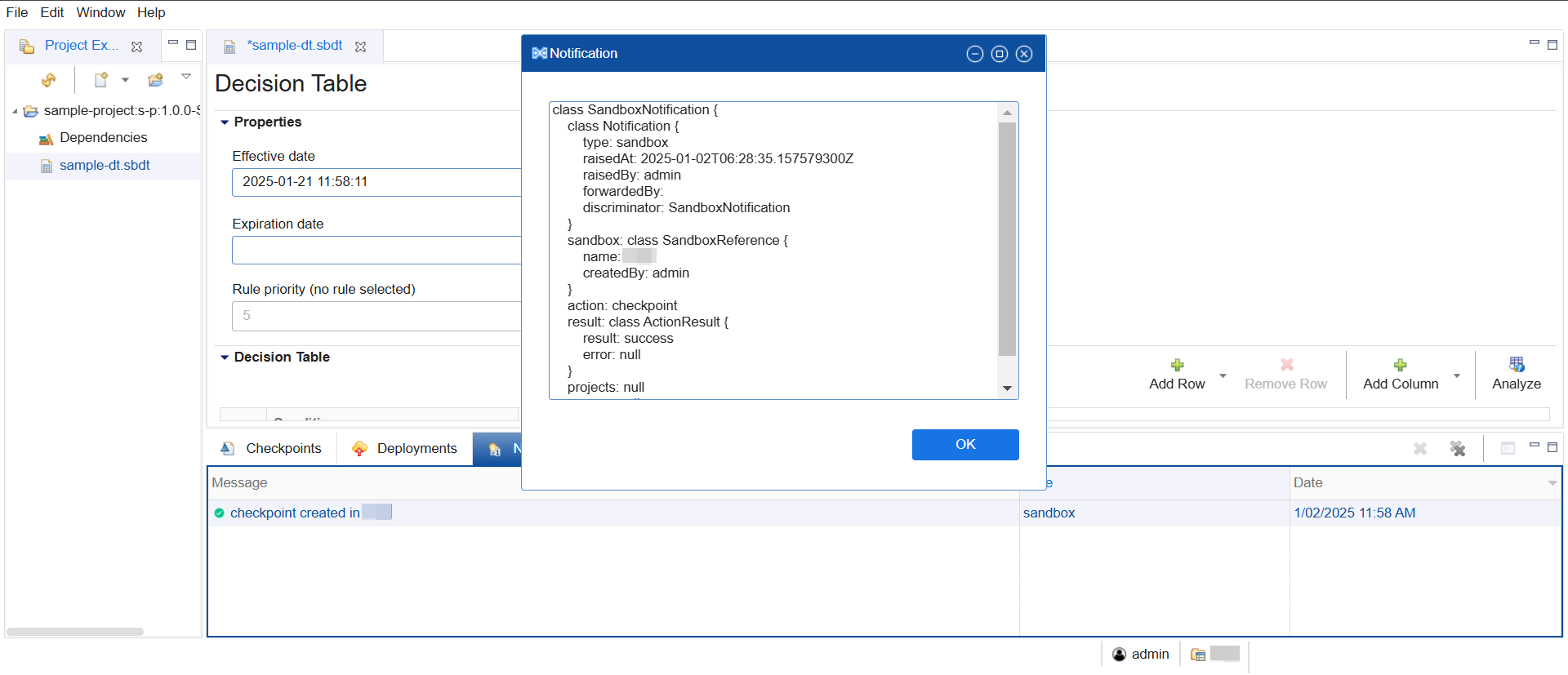Switch to the Checkpoints tab

point(272,449)
